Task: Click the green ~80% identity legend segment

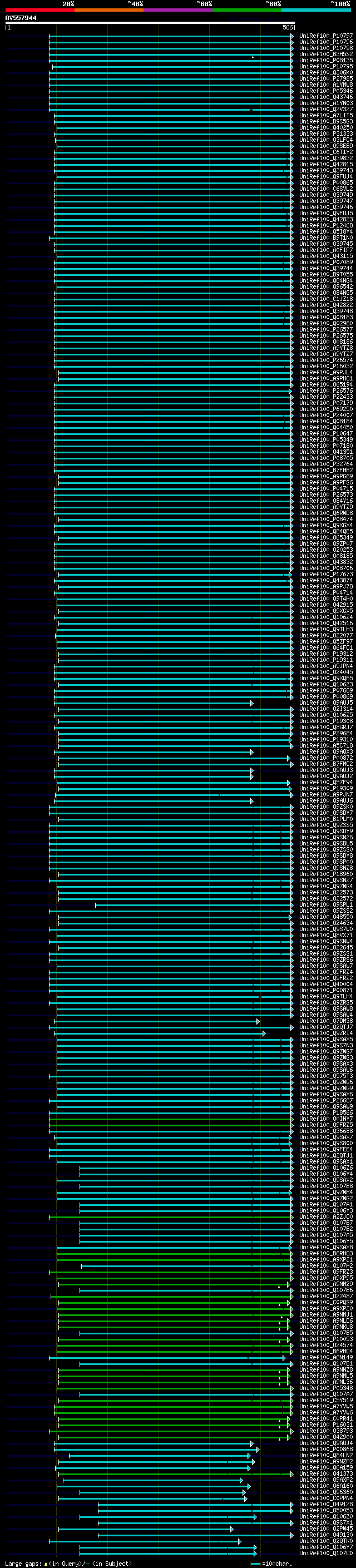Action: (x=247, y=10)
